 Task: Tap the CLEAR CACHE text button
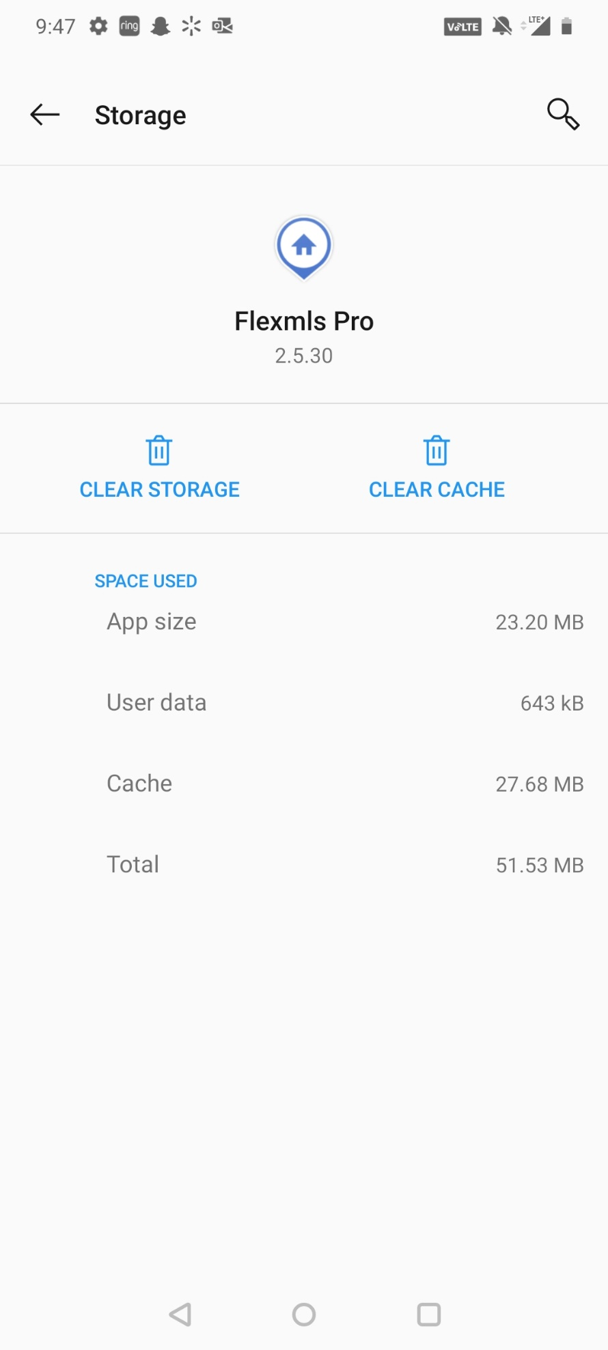coord(437,489)
